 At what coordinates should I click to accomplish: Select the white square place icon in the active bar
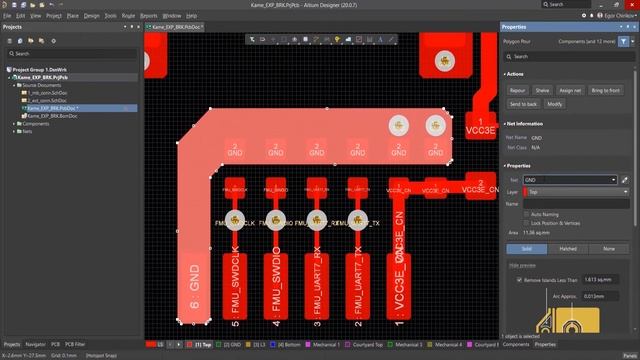305,39
